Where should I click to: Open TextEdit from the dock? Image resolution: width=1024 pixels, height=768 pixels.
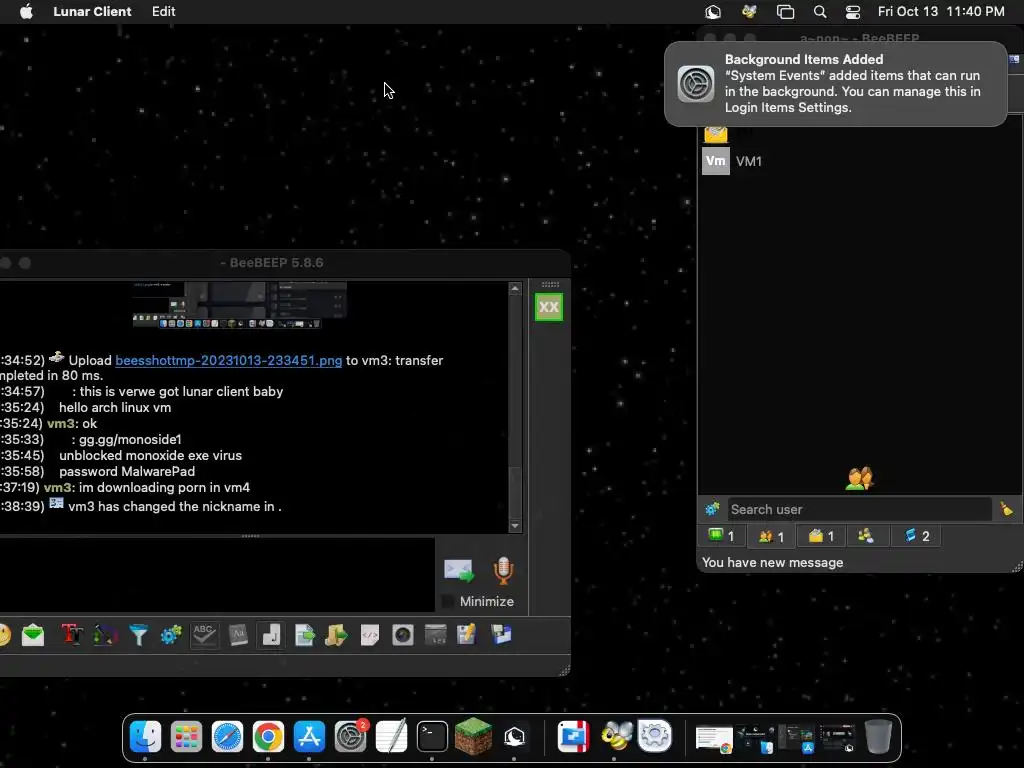(x=392, y=737)
